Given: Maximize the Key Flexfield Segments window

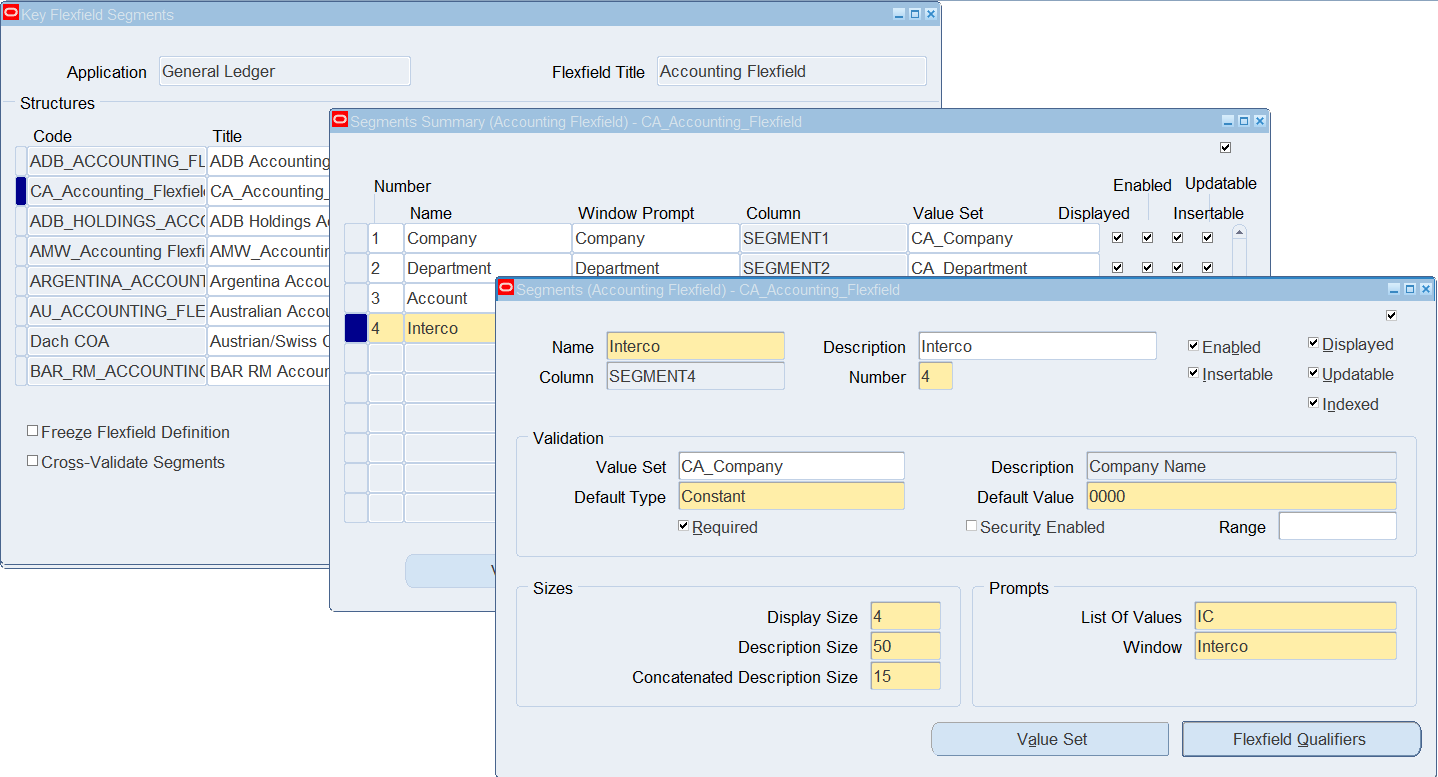Looking at the screenshot, I should pyautogui.click(x=915, y=15).
